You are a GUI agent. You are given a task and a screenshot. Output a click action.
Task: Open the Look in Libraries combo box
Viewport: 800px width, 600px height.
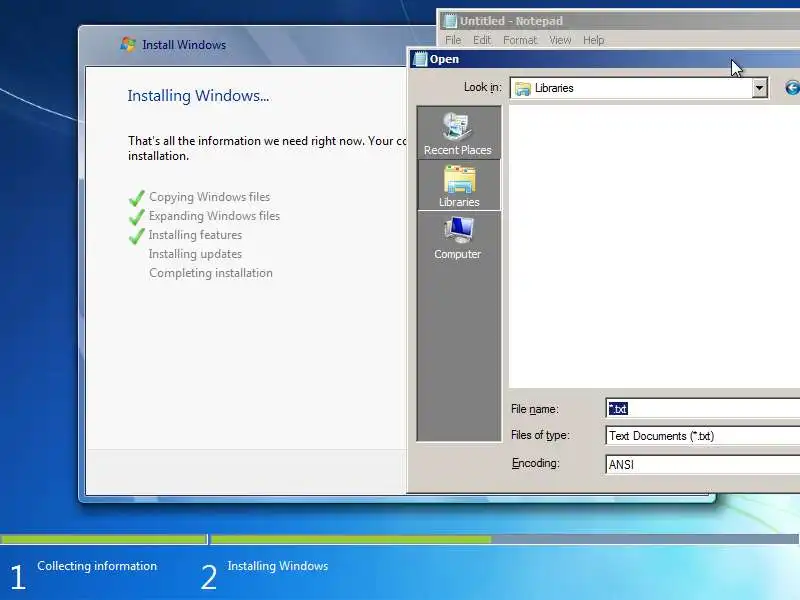click(639, 88)
